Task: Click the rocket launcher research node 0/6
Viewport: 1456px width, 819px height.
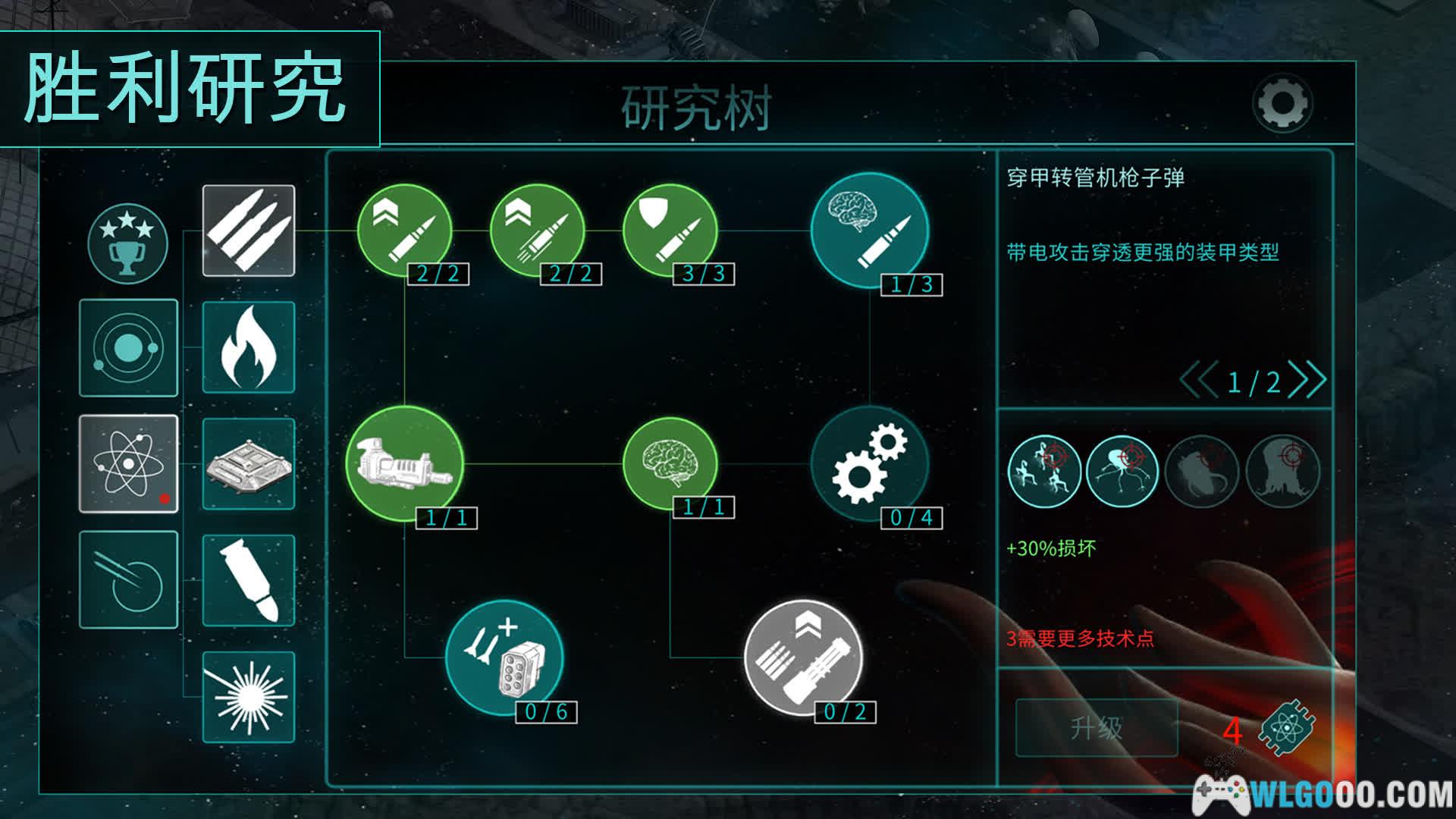Action: [x=504, y=657]
